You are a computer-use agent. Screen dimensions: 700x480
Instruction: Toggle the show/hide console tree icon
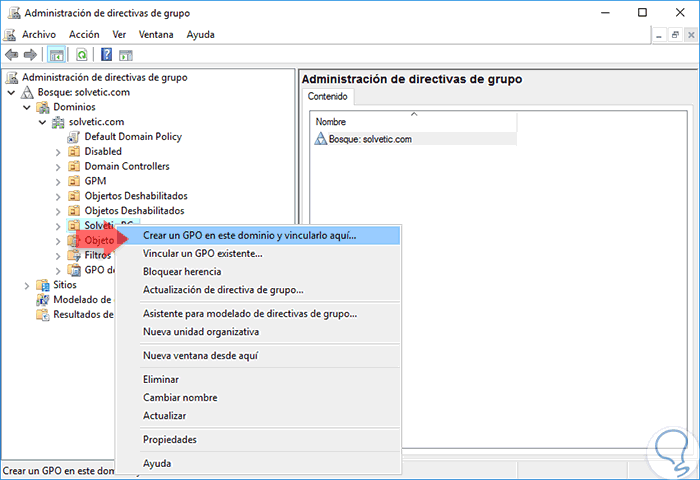(x=56, y=55)
